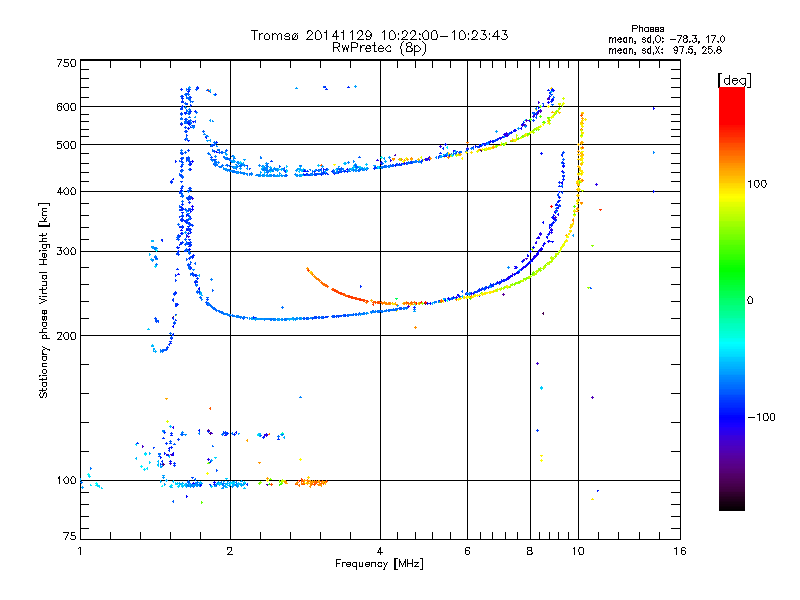Click the x-axis label "2"
This screenshot has width=800, height=600.
[x=230, y=551]
